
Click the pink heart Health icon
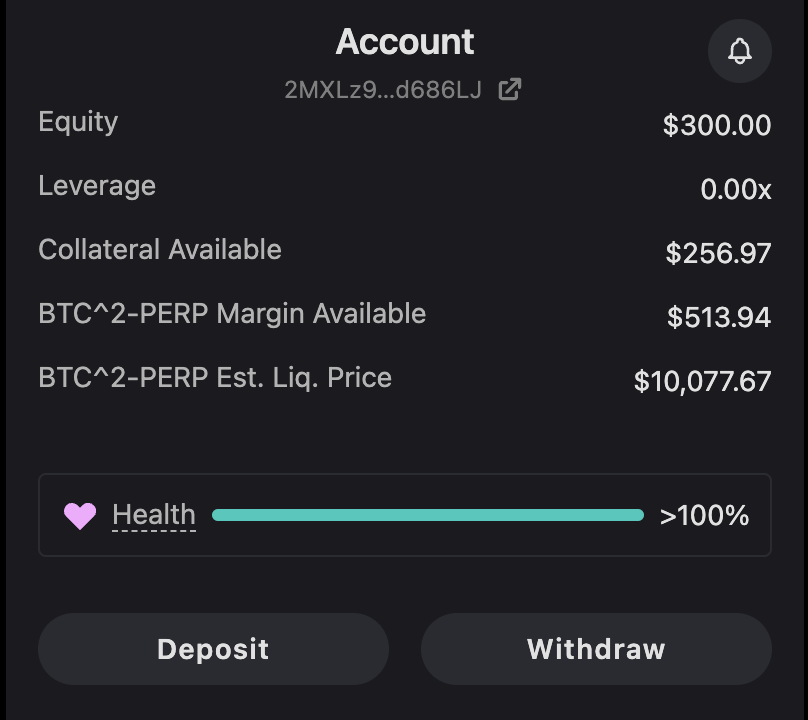pyautogui.click(x=80, y=515)
